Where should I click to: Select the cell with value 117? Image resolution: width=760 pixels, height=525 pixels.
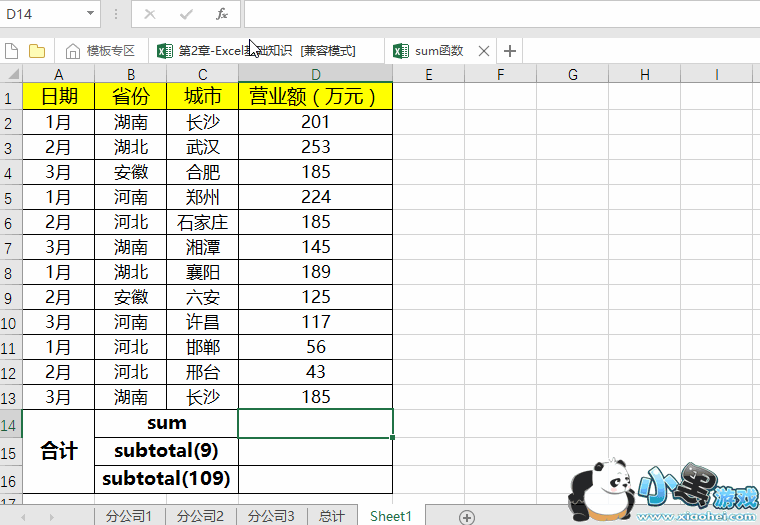point(316,322)
